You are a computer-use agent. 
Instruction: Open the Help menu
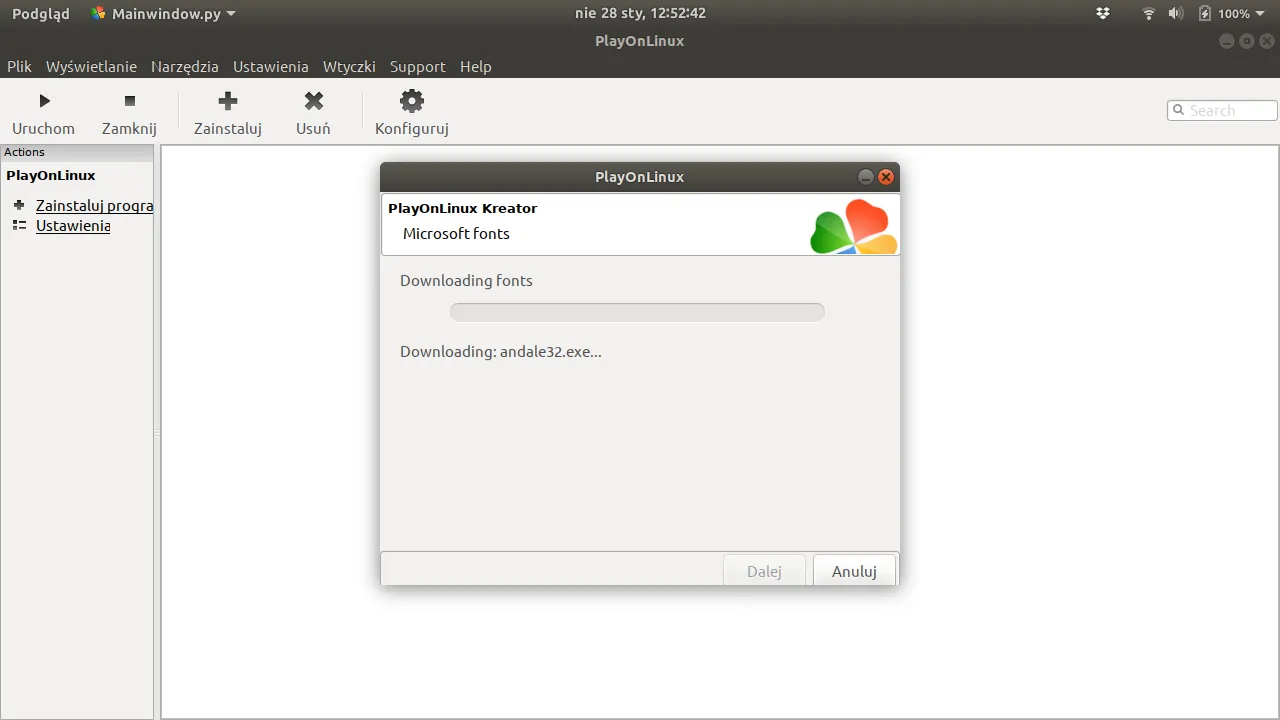tap(476, 66)
